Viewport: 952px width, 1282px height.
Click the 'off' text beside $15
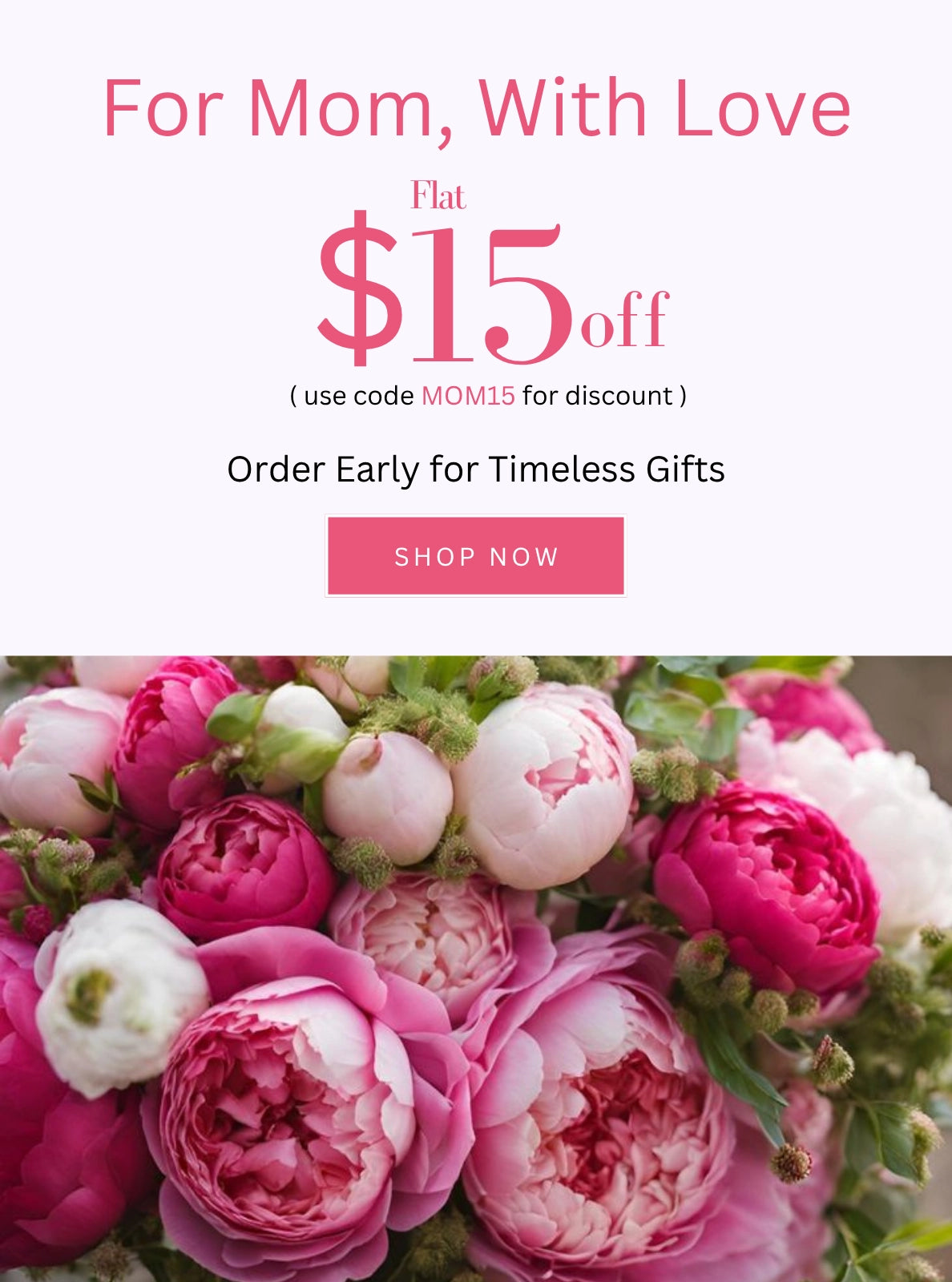624,320
